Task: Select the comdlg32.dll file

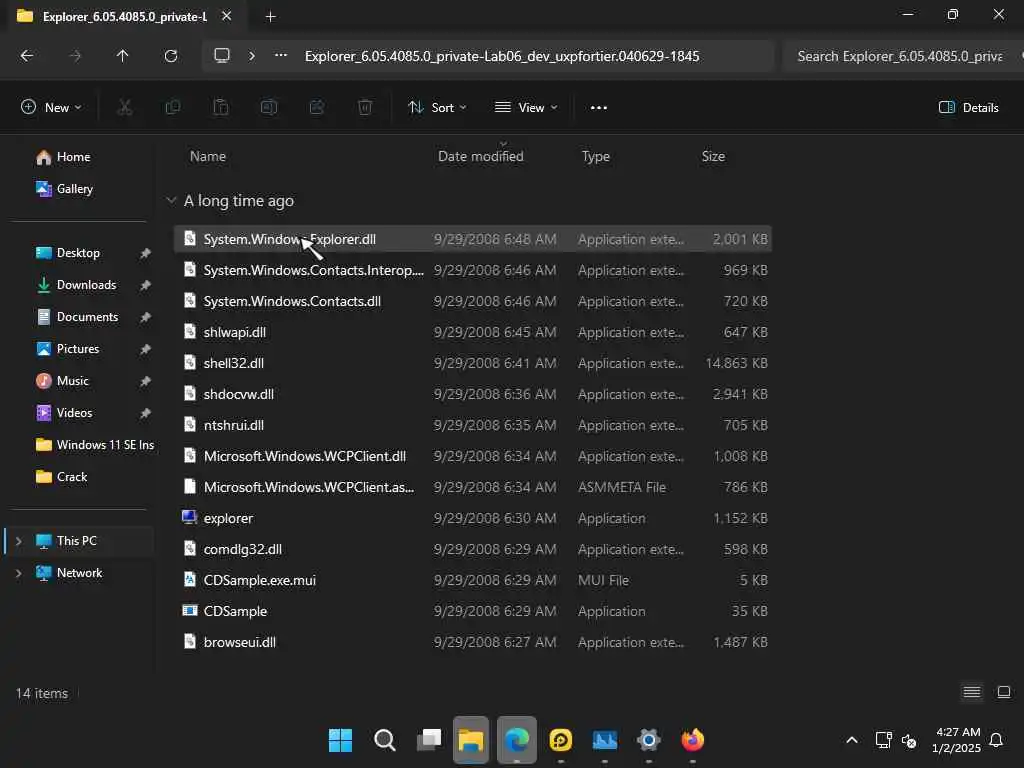Action: click(x=473, y=549)
